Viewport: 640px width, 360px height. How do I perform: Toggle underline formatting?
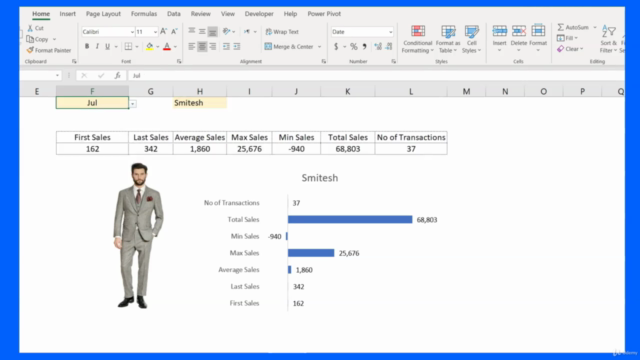107,47
